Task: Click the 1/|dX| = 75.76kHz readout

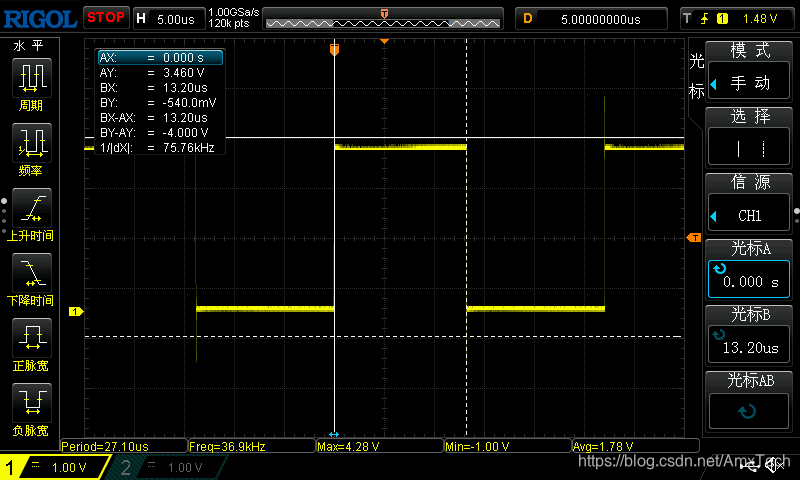Action: click(157, 148)
